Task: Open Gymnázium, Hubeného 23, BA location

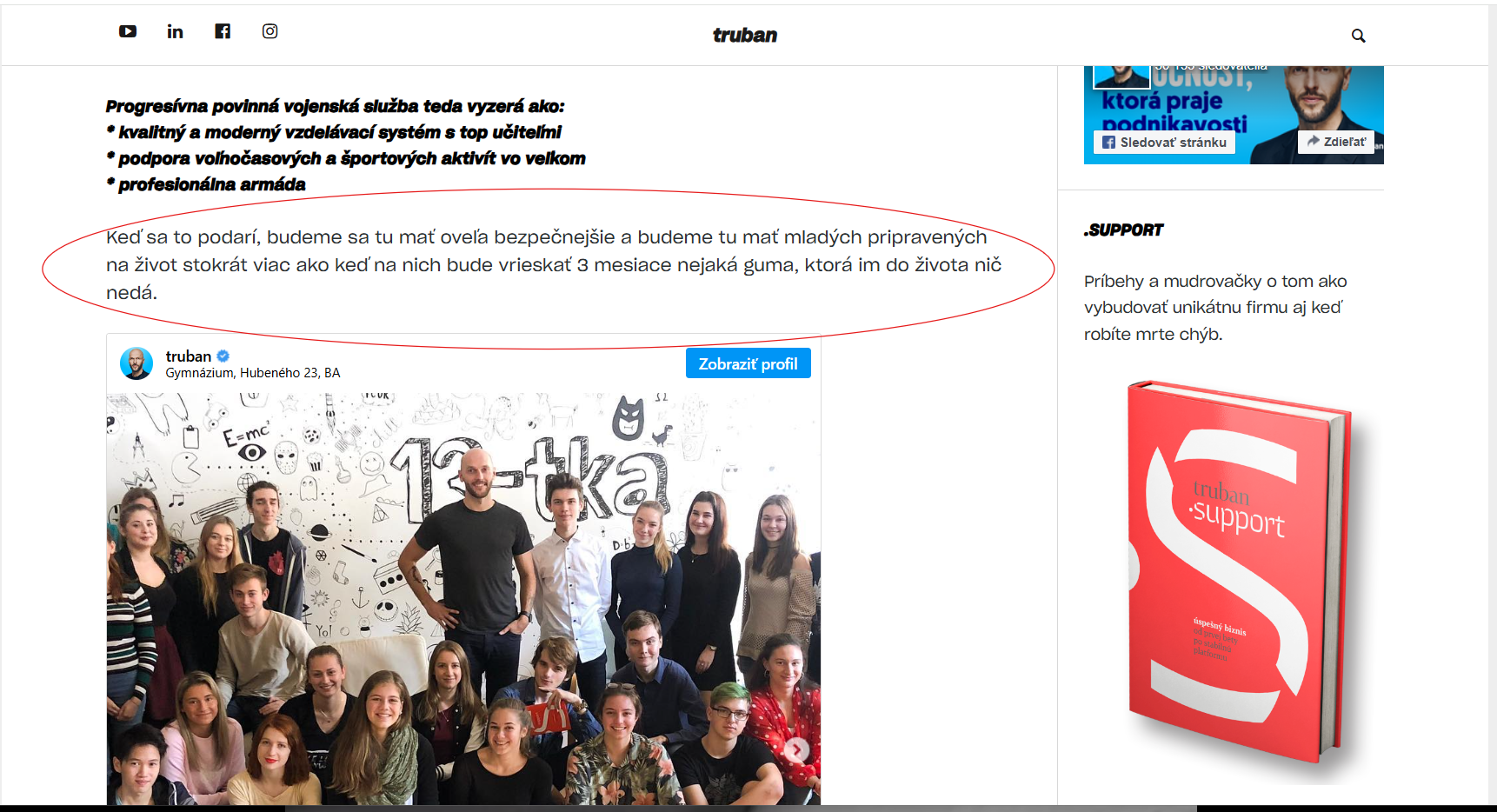Action: (x=253, y=373)
